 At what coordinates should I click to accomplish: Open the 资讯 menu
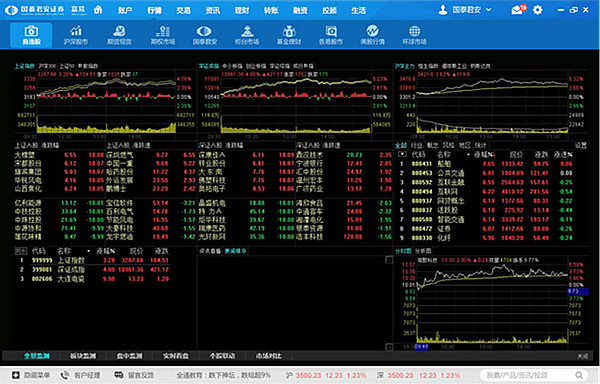point(213,10)
